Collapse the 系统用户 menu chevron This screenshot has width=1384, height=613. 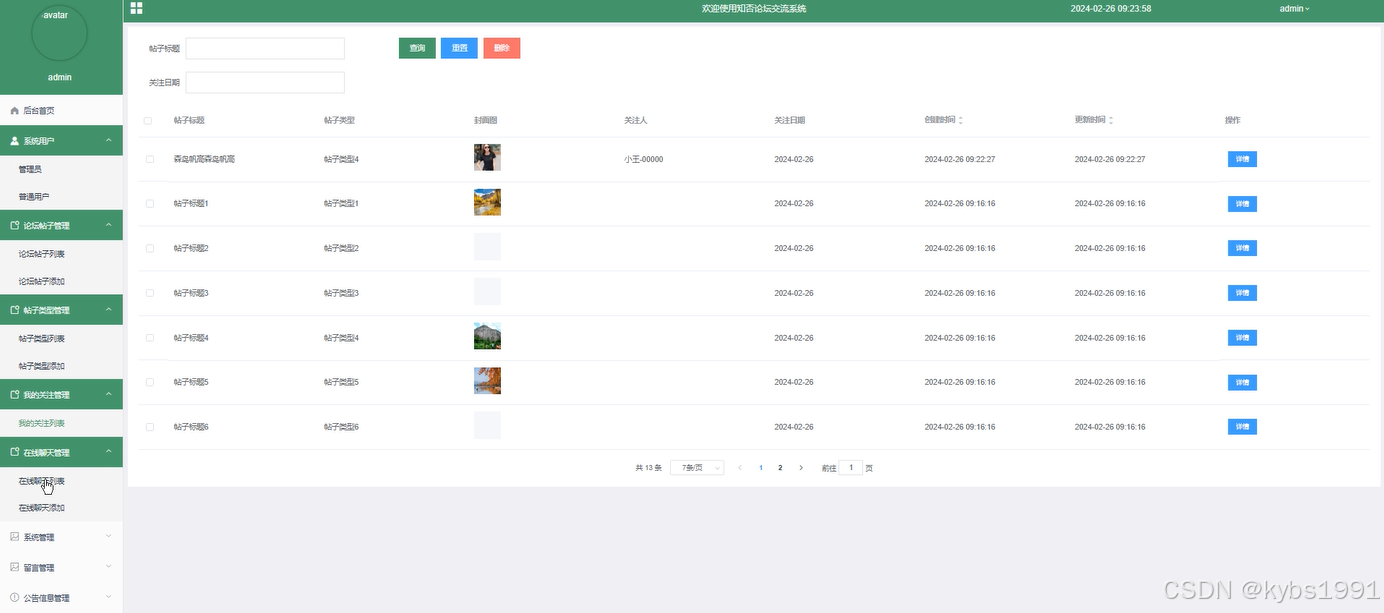[109, 141]
